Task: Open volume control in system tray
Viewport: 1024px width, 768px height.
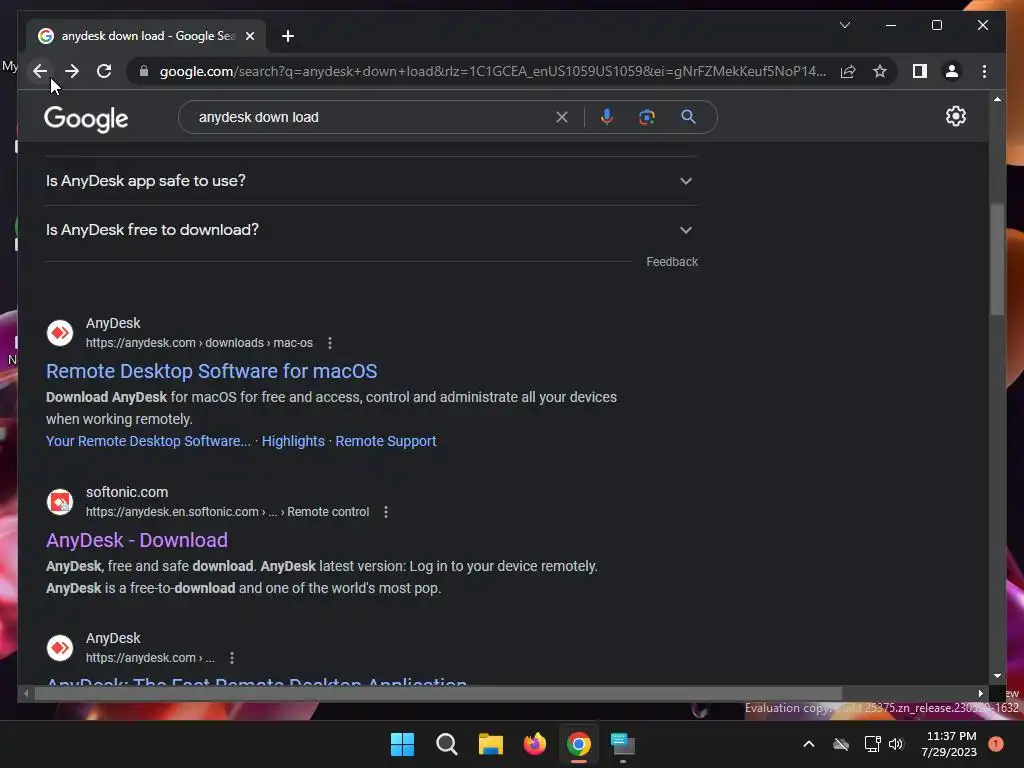Action: pyautogui.click(x=896, y=744)
